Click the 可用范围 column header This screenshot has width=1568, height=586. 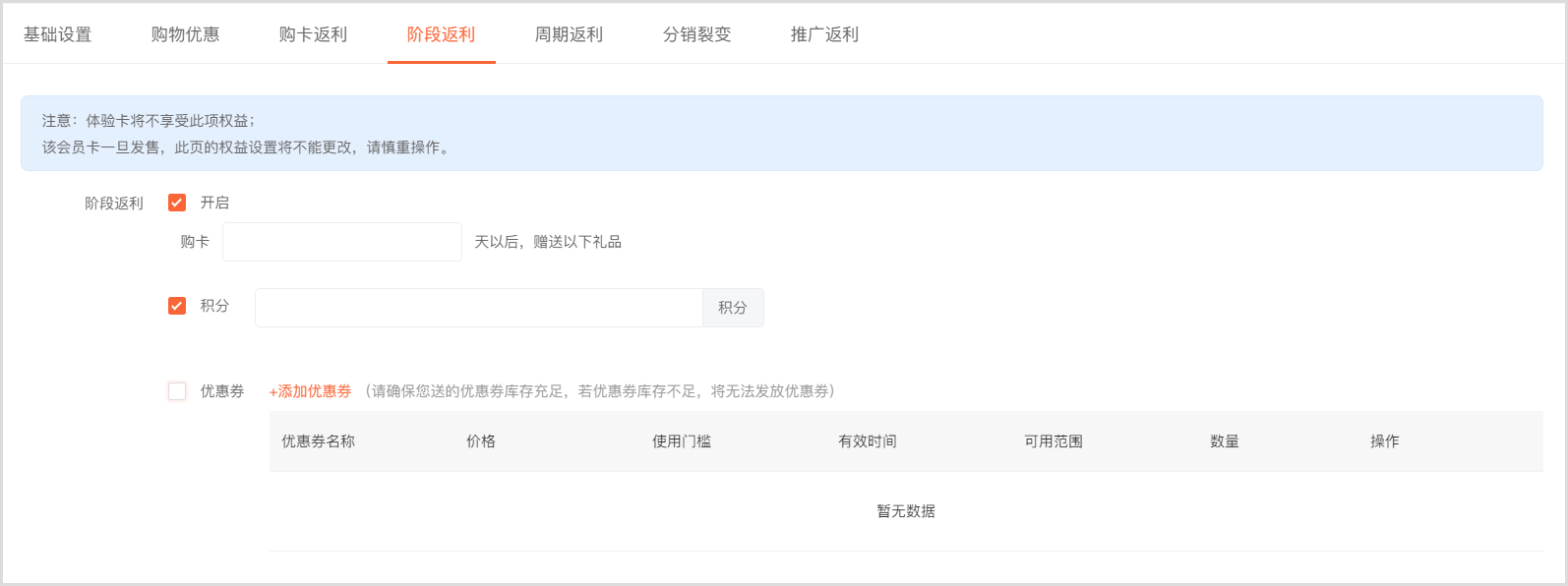(x=1054, y=441)
